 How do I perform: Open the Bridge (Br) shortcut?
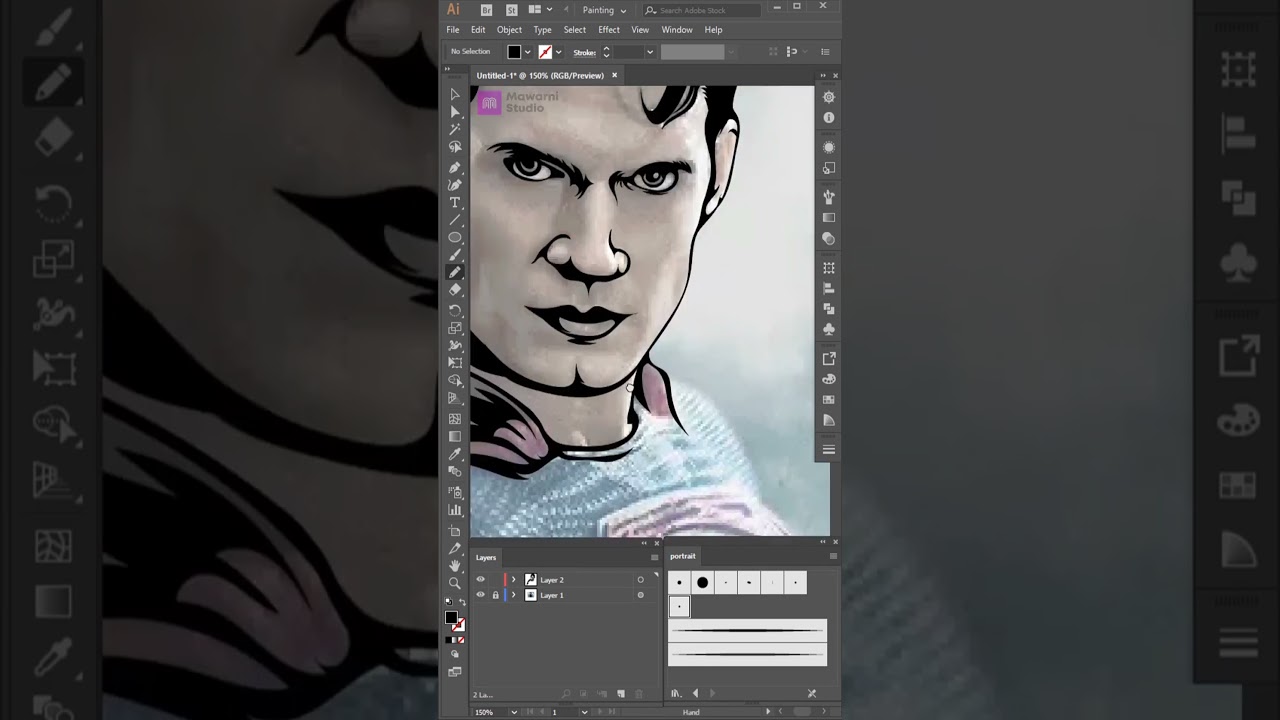[x=487, y=10]
